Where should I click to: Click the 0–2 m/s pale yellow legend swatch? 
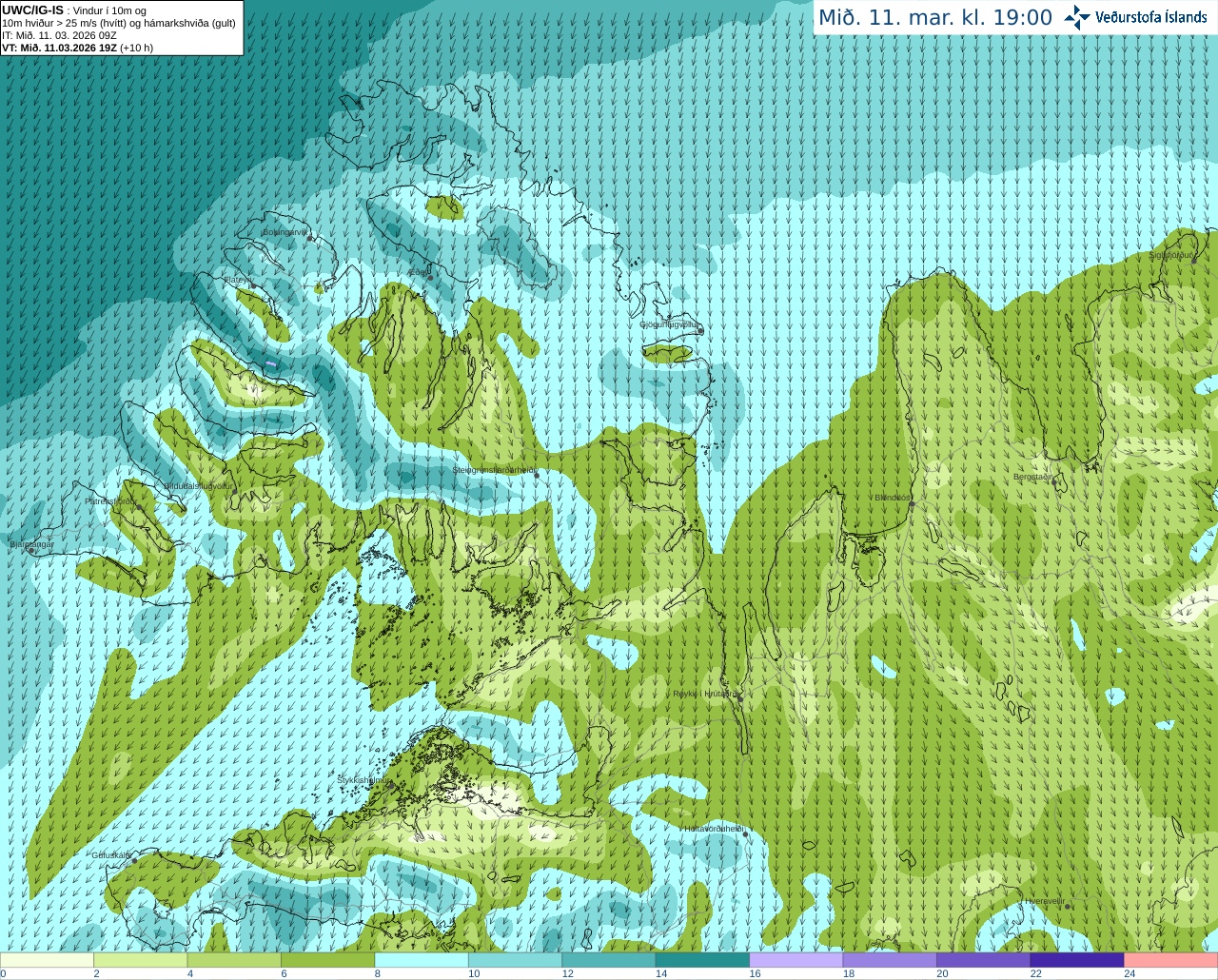tap(48, 960)
